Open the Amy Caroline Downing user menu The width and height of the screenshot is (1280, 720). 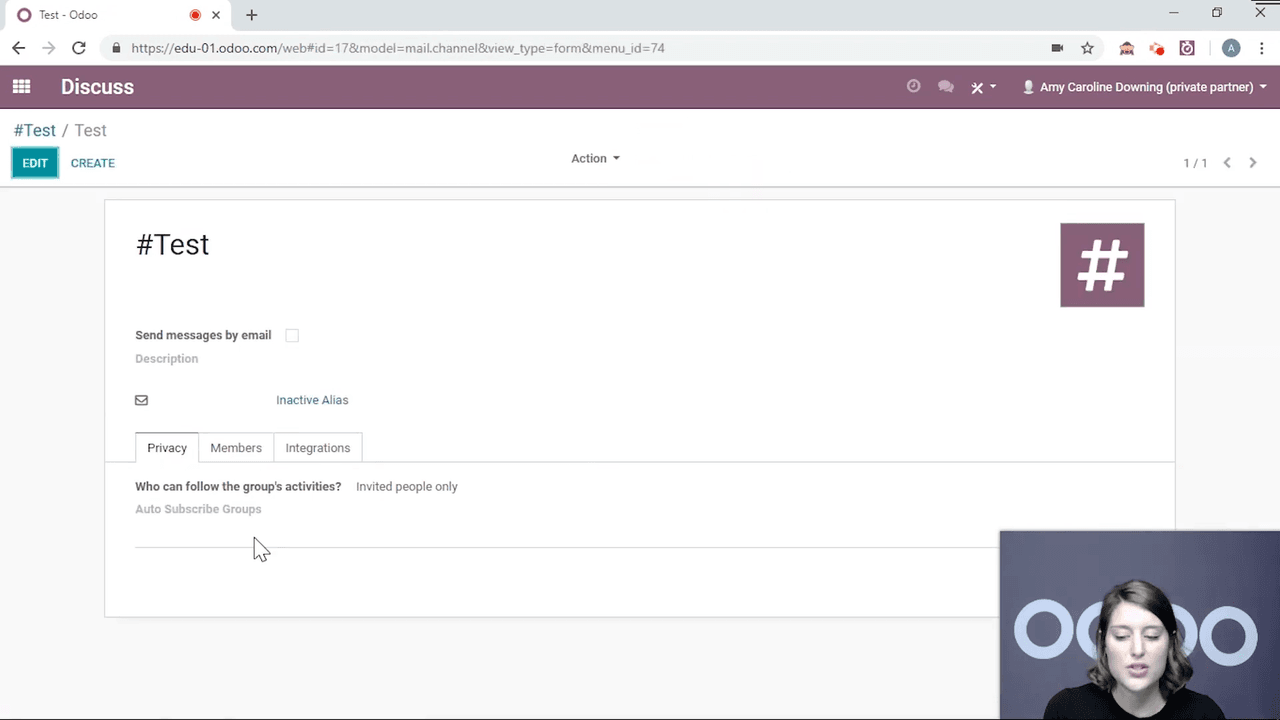click(1144, 87)
